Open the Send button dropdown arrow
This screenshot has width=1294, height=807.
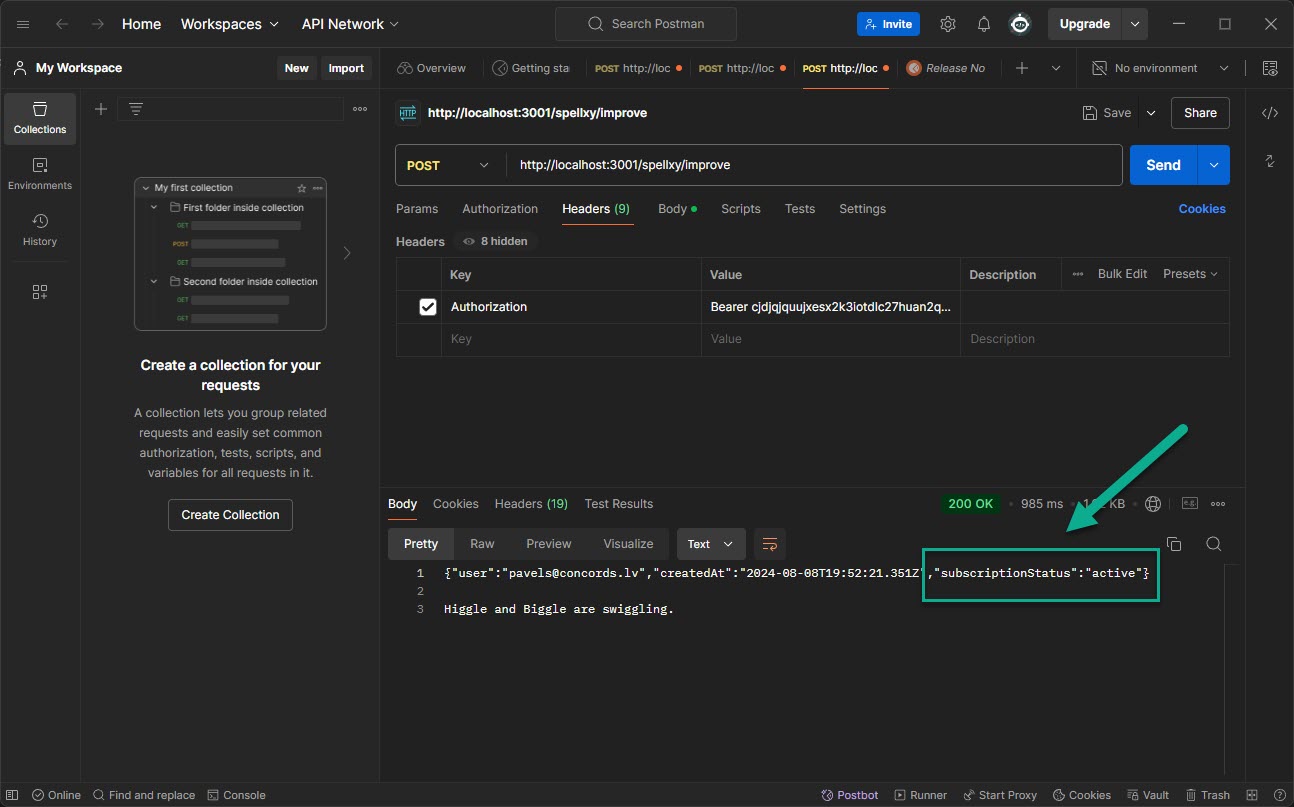point(1214,165)
